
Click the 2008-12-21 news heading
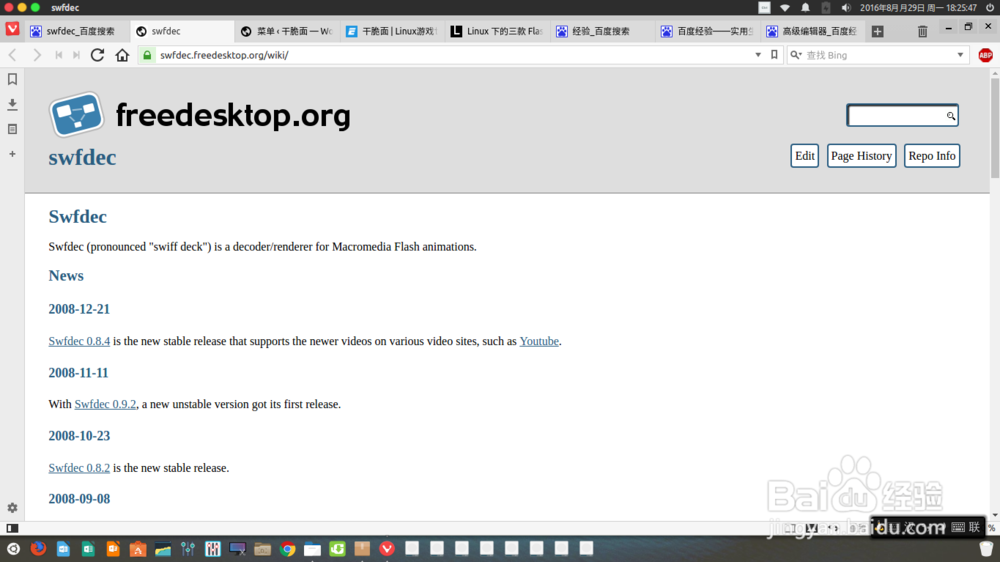click(x=79, y=309)
